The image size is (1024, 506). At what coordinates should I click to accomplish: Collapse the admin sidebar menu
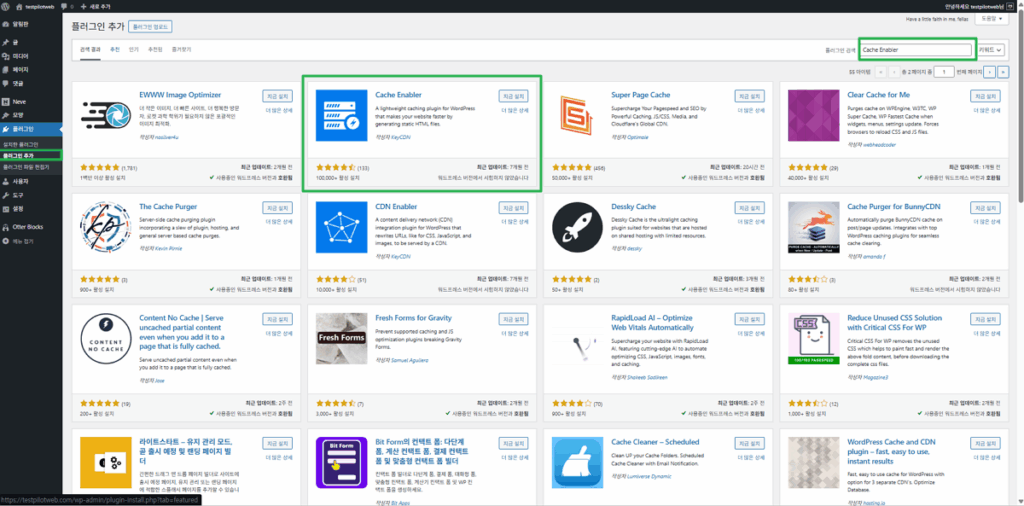click(22, 241)
